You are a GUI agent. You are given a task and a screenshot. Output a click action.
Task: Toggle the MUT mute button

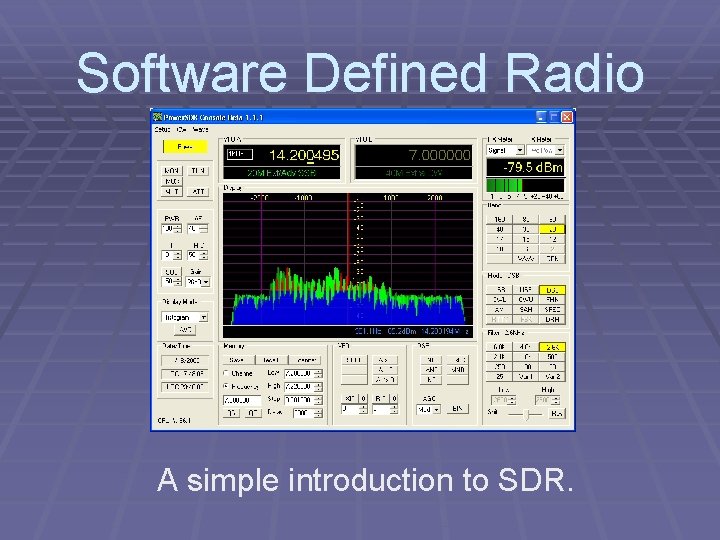click(171, 191)
